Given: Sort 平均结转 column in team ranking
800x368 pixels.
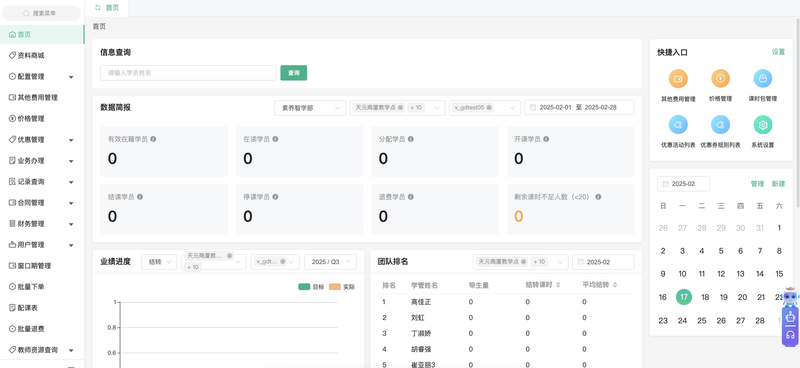Looking at the screenshot, I should [x=616, y=285].
